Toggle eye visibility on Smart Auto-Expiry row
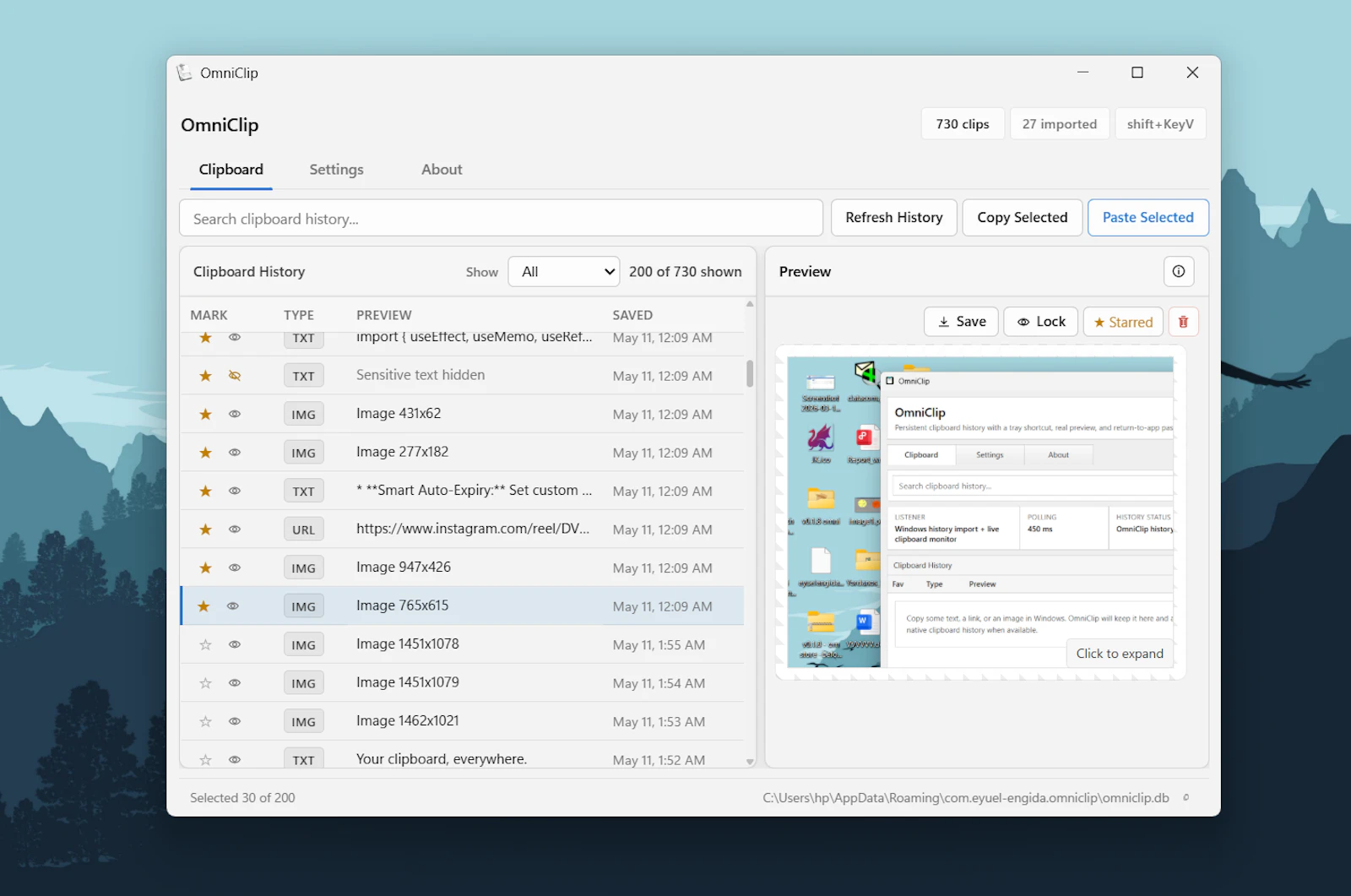1351x896 pixels. 235,491
